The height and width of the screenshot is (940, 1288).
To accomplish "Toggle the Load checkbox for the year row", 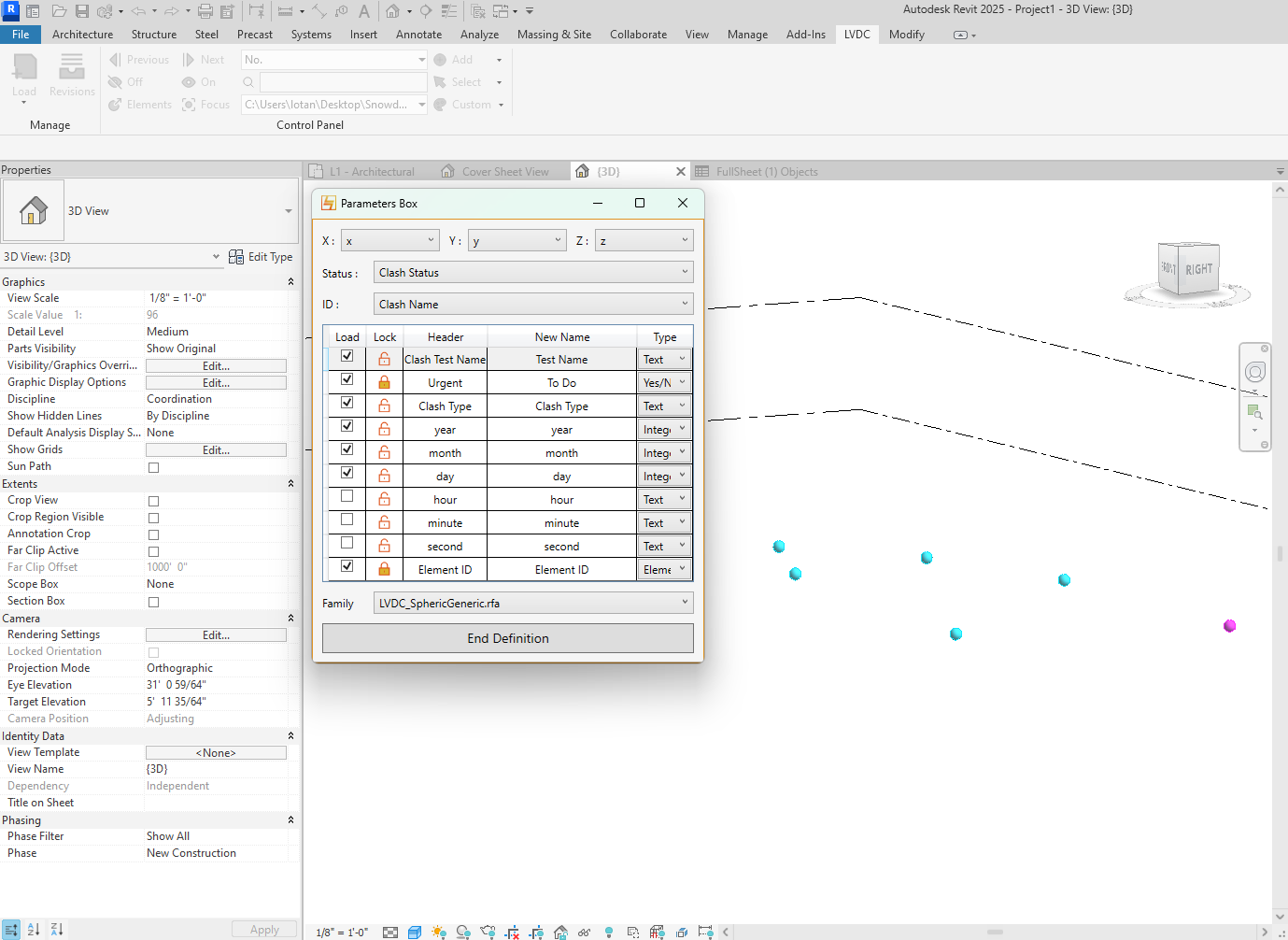I will 347,426.
